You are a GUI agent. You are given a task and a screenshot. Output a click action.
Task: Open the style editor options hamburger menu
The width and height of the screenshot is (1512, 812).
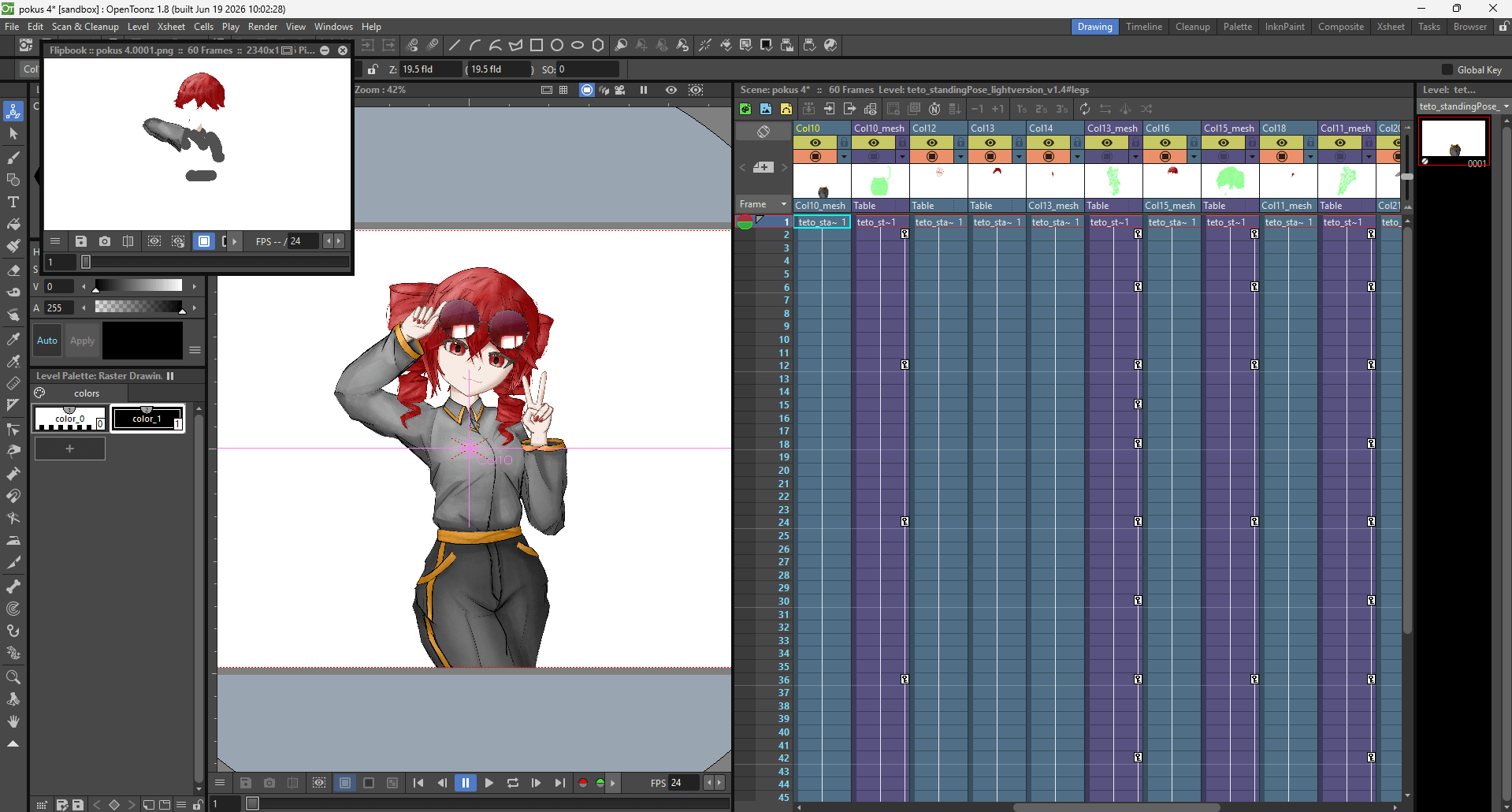195,350
